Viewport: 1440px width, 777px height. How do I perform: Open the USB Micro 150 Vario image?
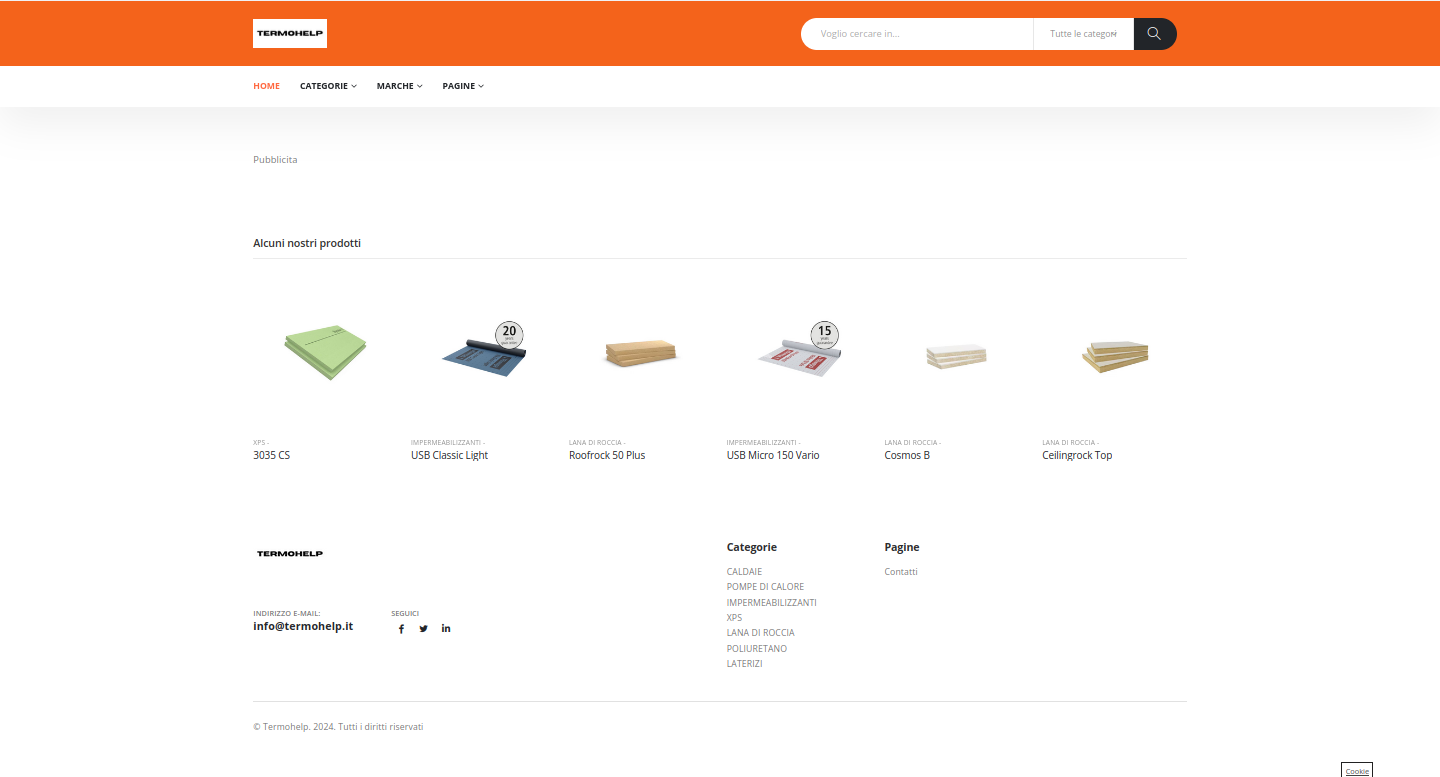[x=799, y=350]
